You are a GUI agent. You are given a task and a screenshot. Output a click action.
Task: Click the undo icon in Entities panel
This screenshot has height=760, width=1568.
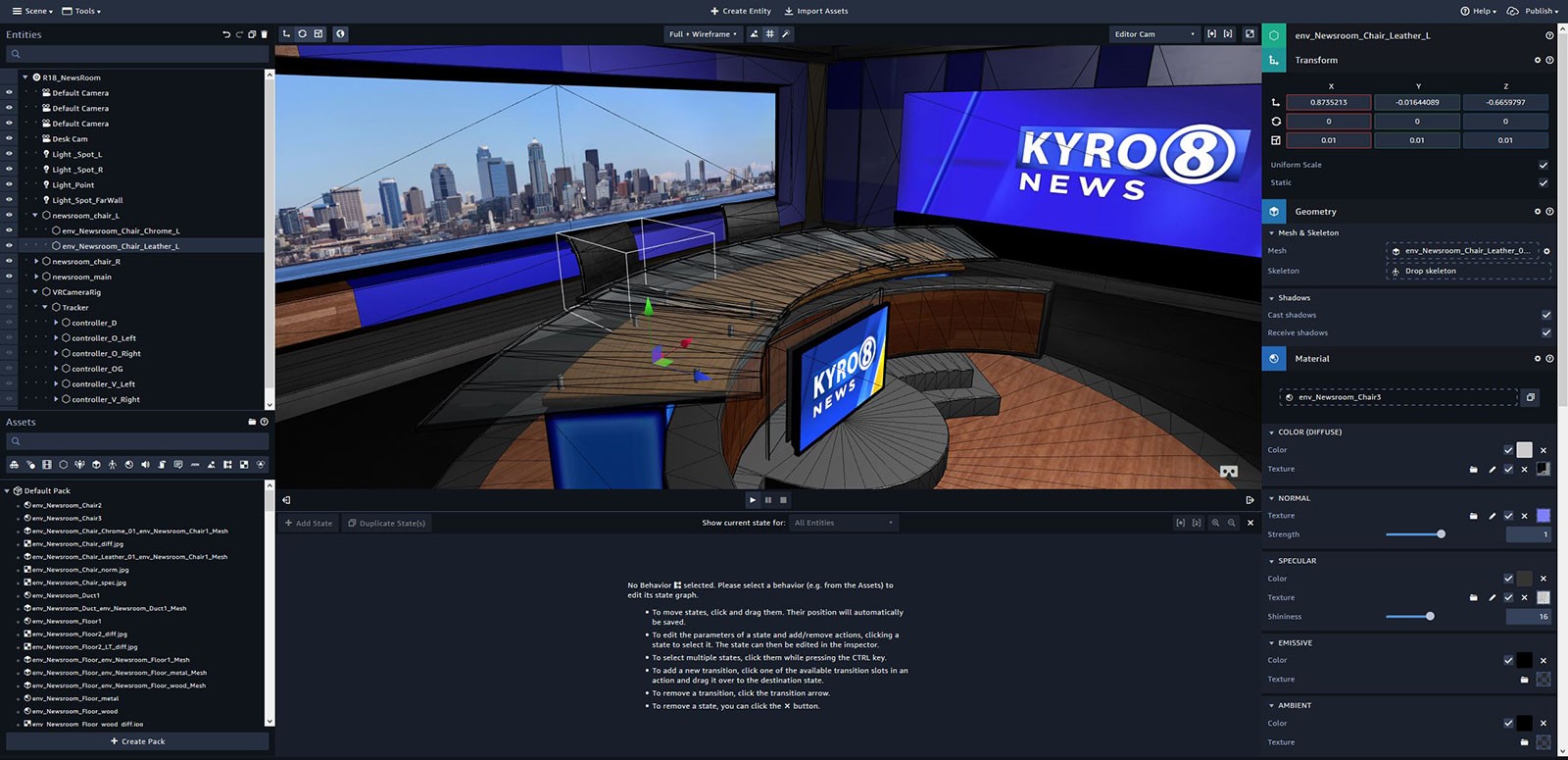(226, 34)
